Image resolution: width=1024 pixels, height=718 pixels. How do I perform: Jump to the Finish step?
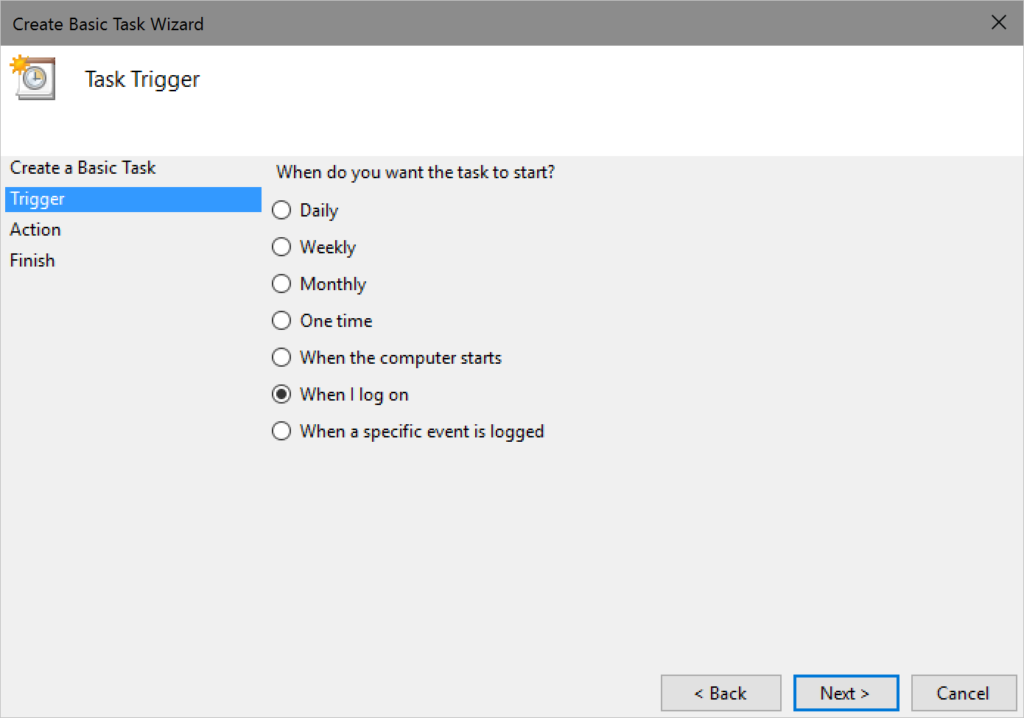33,261
